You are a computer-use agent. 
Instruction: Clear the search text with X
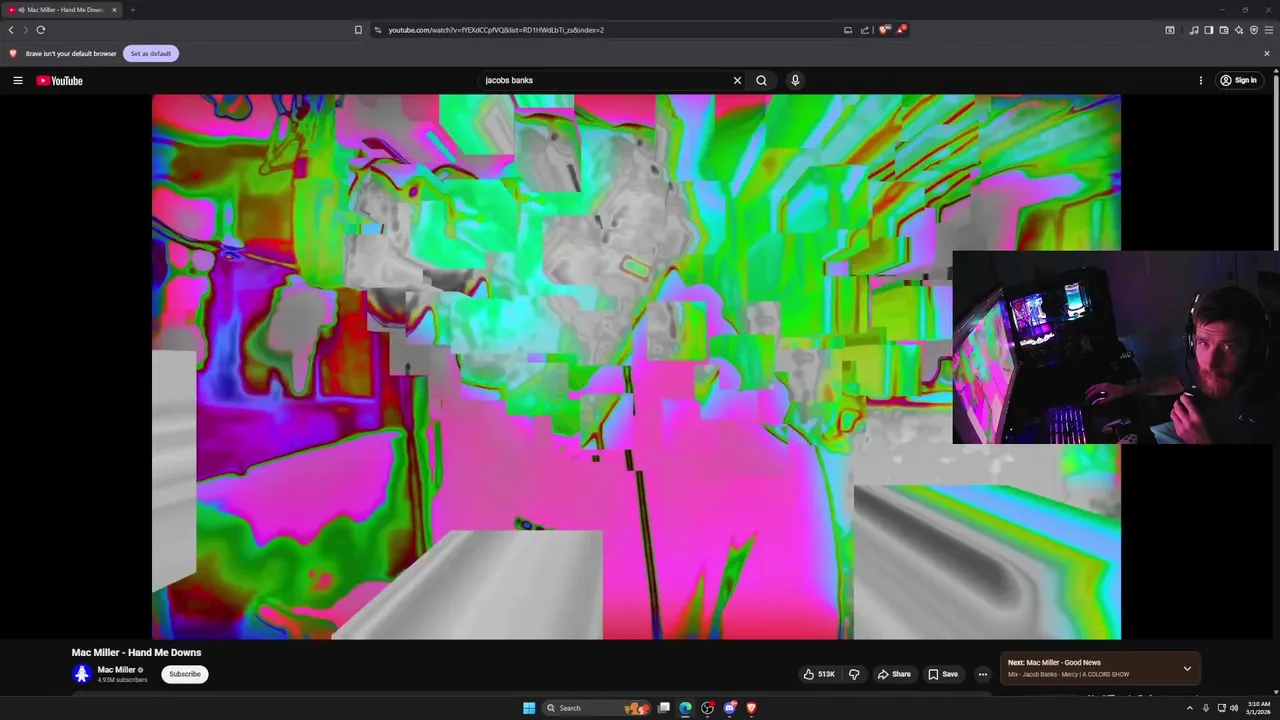click(x=737, y=80)
